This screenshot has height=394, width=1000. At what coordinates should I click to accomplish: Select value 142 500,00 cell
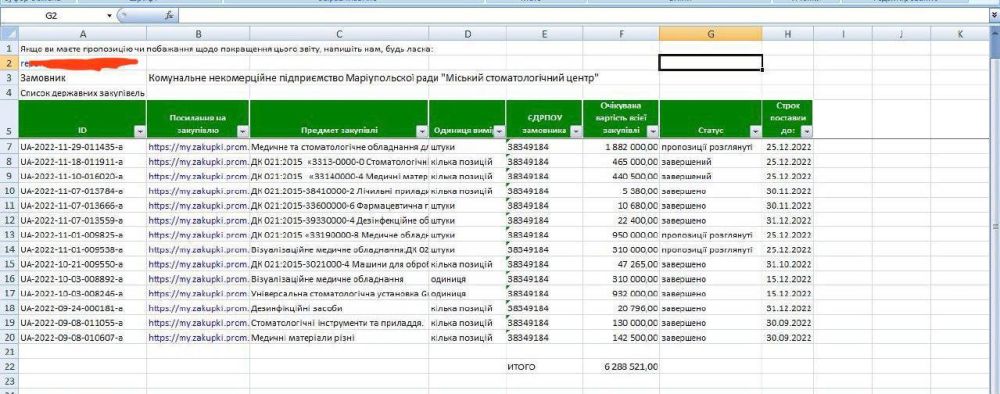tap(621, 338)
